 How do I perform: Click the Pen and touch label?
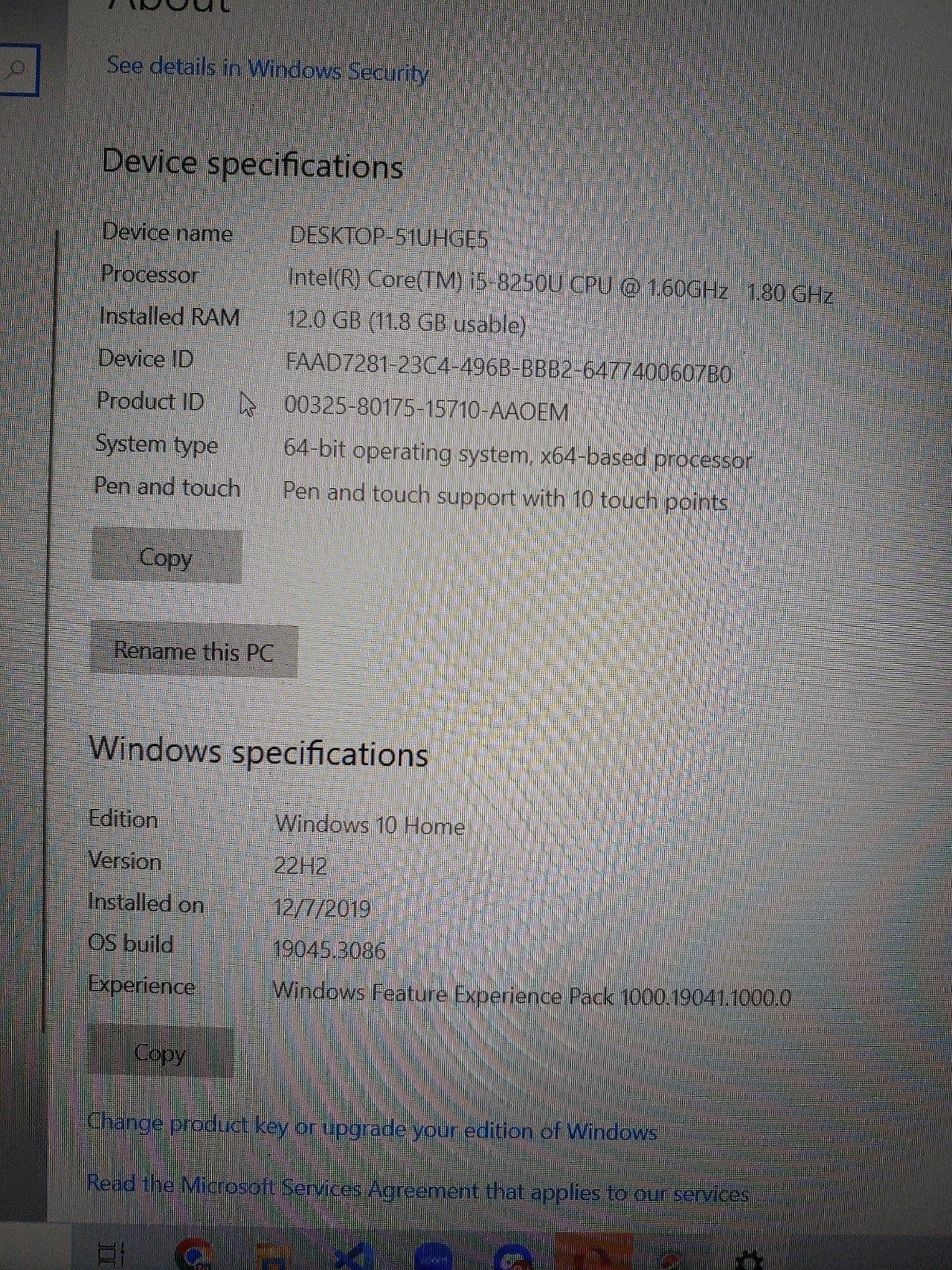pyautogui.click(x=167, y=486)
